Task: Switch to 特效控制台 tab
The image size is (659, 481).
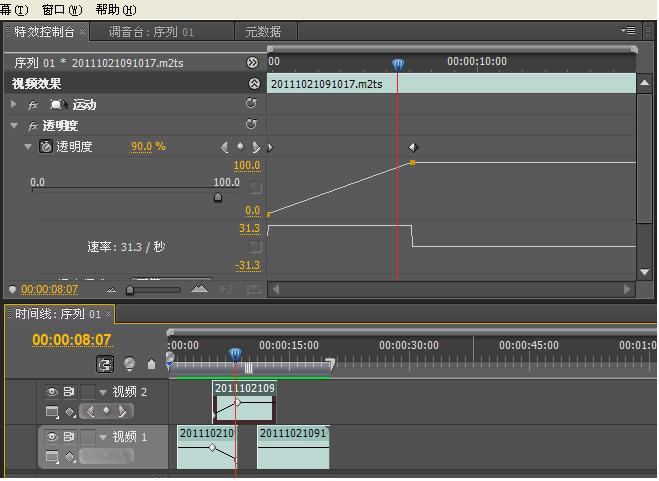Action: 45,32
